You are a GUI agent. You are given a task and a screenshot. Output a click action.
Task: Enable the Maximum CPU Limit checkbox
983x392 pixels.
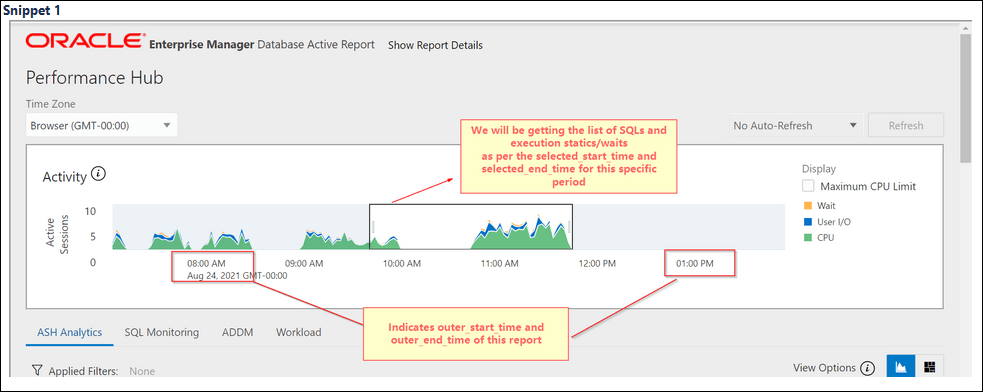pyautogui.click(x=808, y=186)
